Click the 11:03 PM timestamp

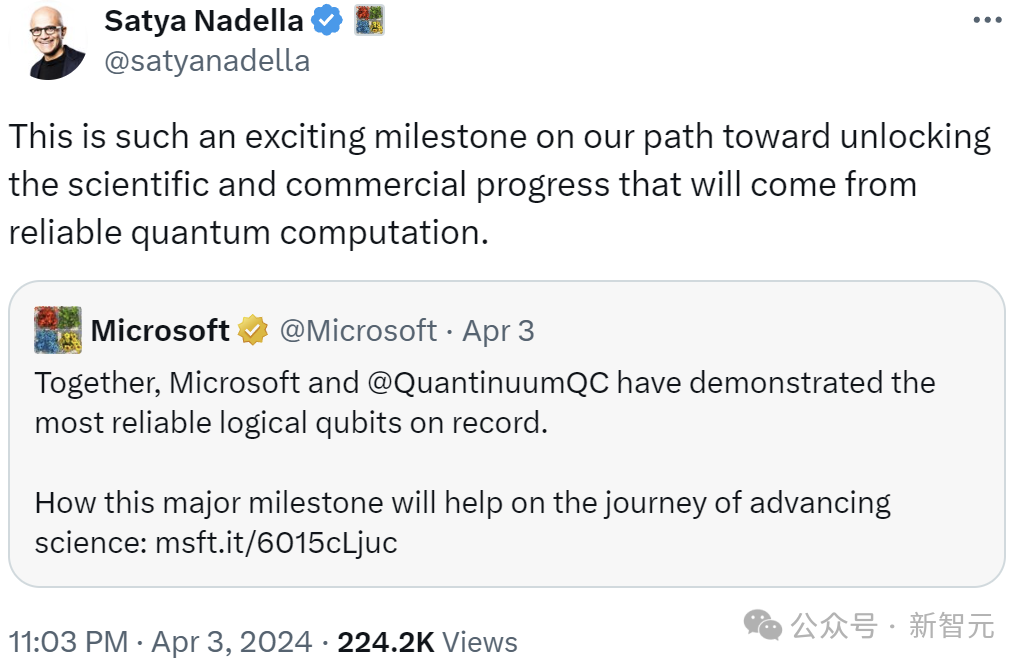[x=68, y=641]
